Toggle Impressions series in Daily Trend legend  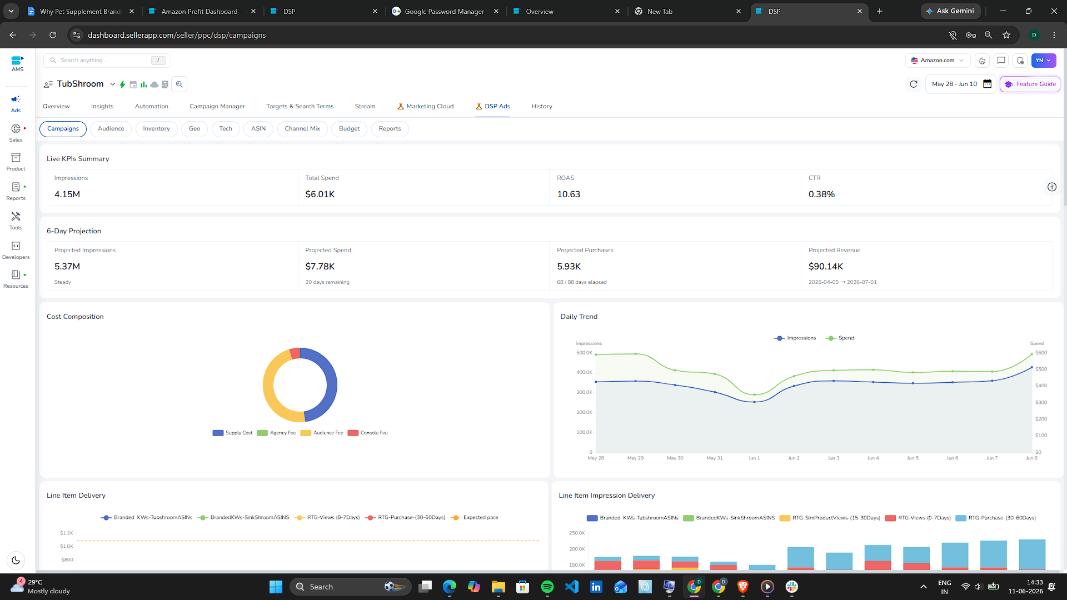(795, 338)
